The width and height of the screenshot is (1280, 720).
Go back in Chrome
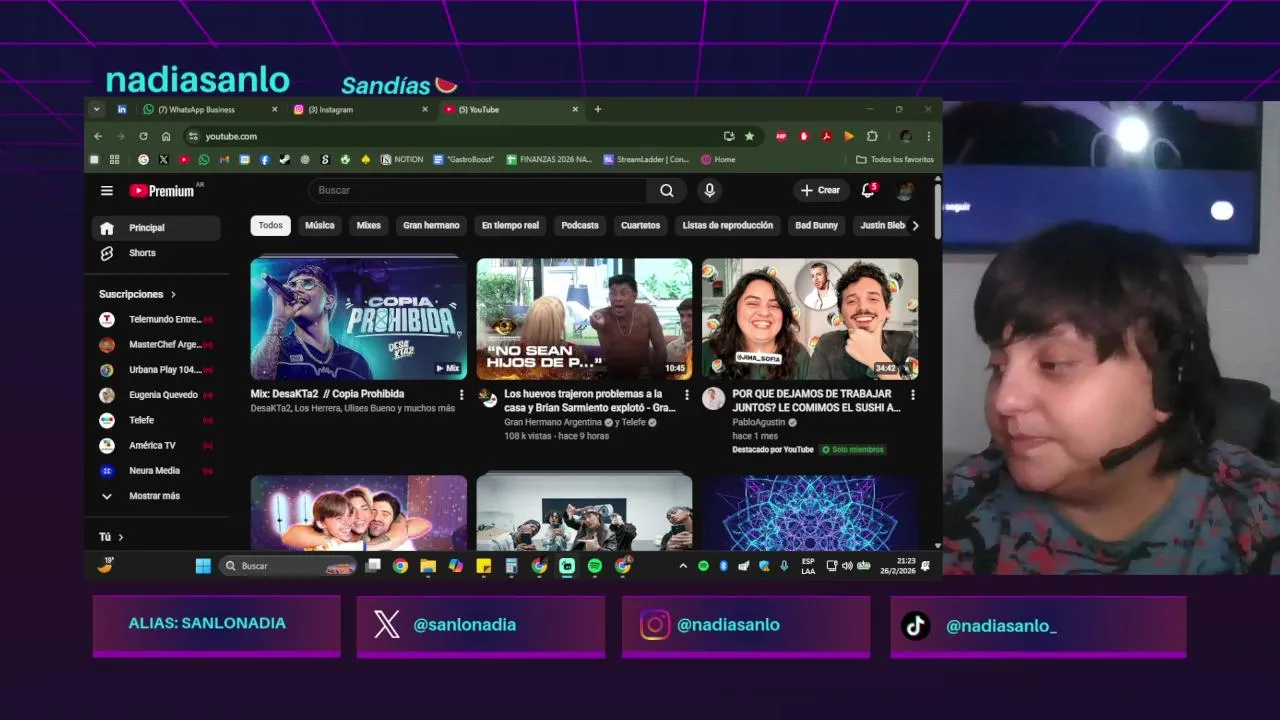(98, 136)
